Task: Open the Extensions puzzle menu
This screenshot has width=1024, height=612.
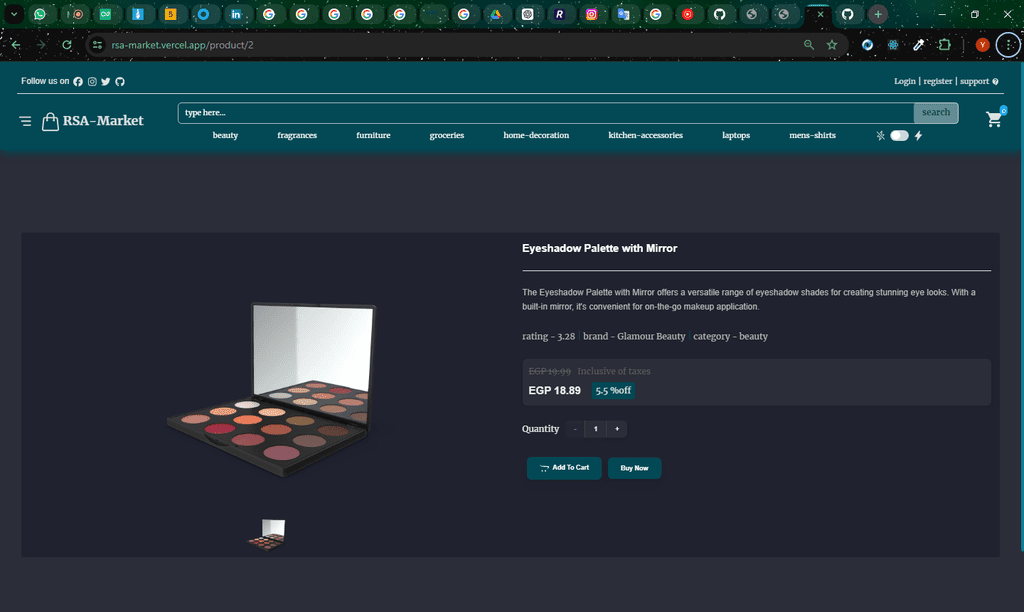Action: tap(944, 45)
